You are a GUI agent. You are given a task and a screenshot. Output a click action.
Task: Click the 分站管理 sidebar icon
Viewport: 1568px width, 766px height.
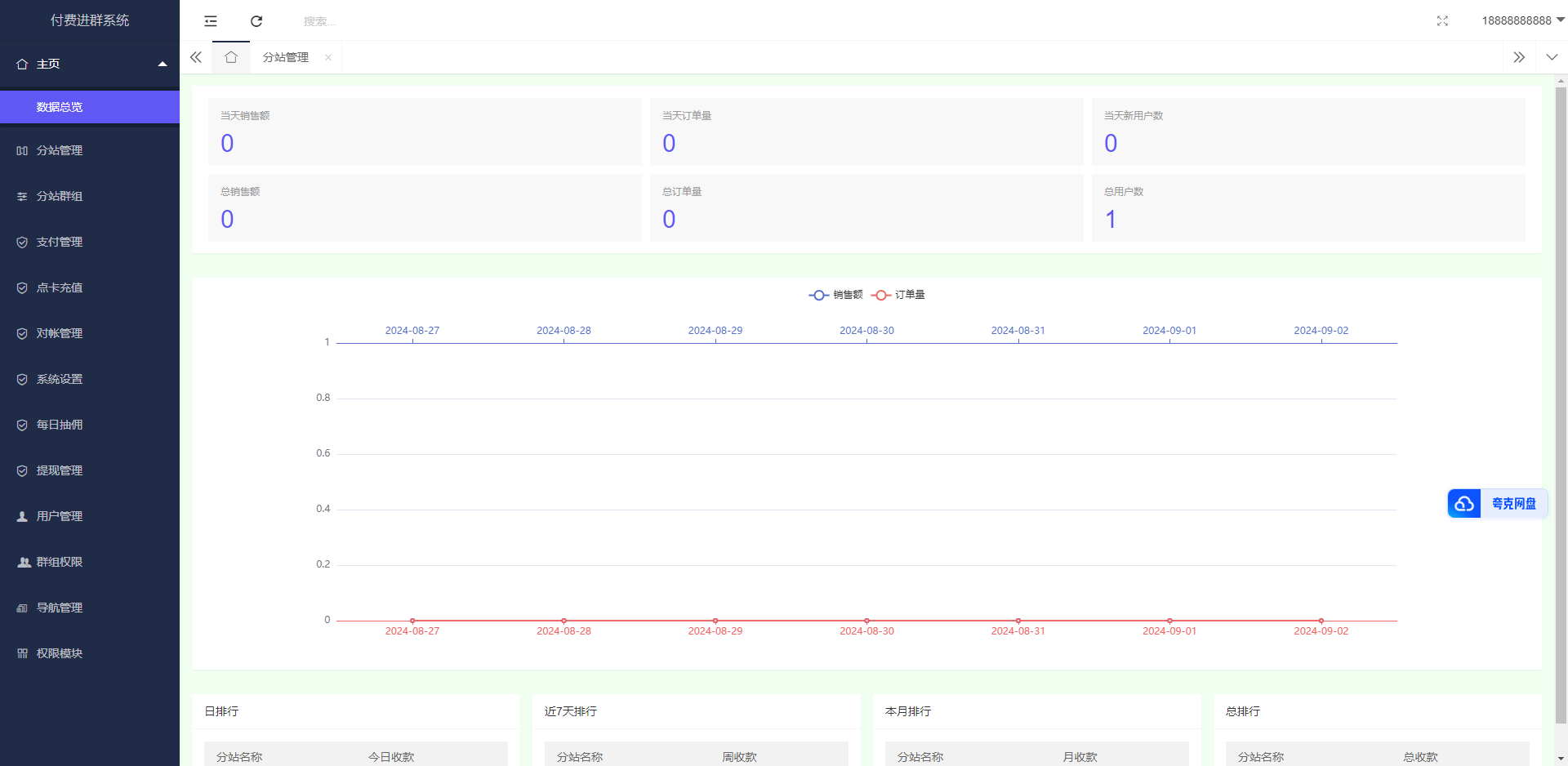[22, 150]
